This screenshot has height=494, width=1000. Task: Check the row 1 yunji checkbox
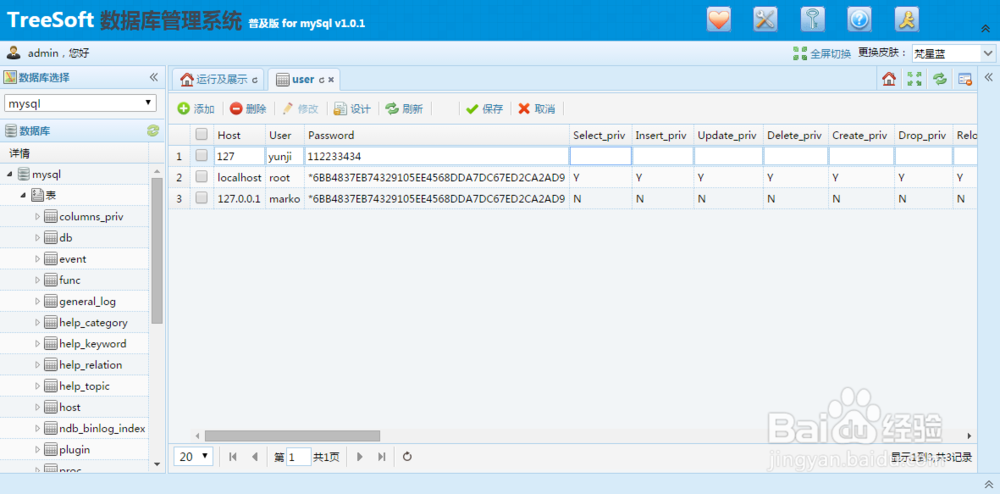click(x=202, y=156)
